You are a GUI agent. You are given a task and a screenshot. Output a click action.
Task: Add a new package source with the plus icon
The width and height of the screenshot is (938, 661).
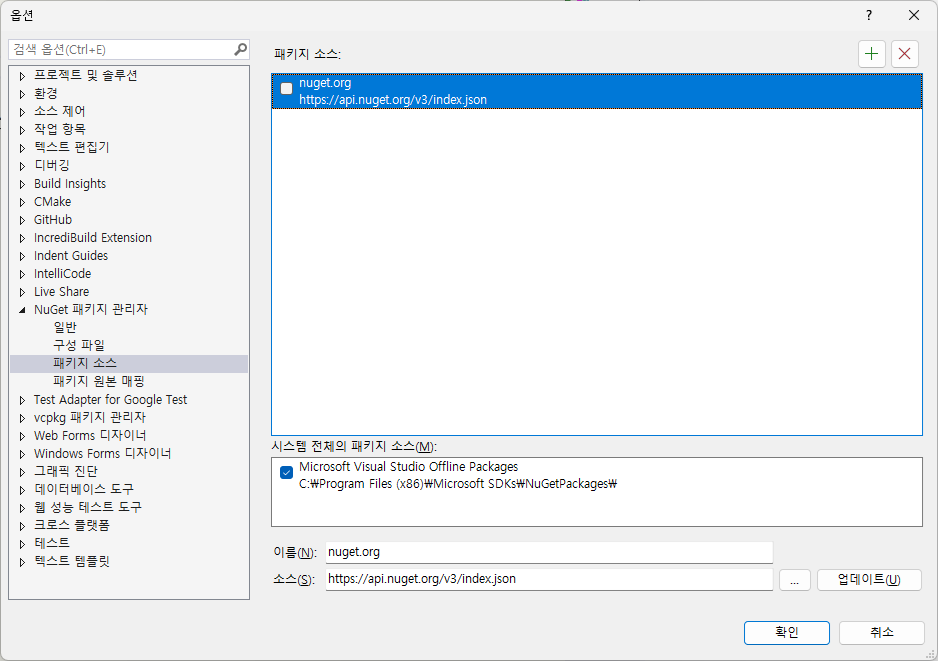point(871,54)
